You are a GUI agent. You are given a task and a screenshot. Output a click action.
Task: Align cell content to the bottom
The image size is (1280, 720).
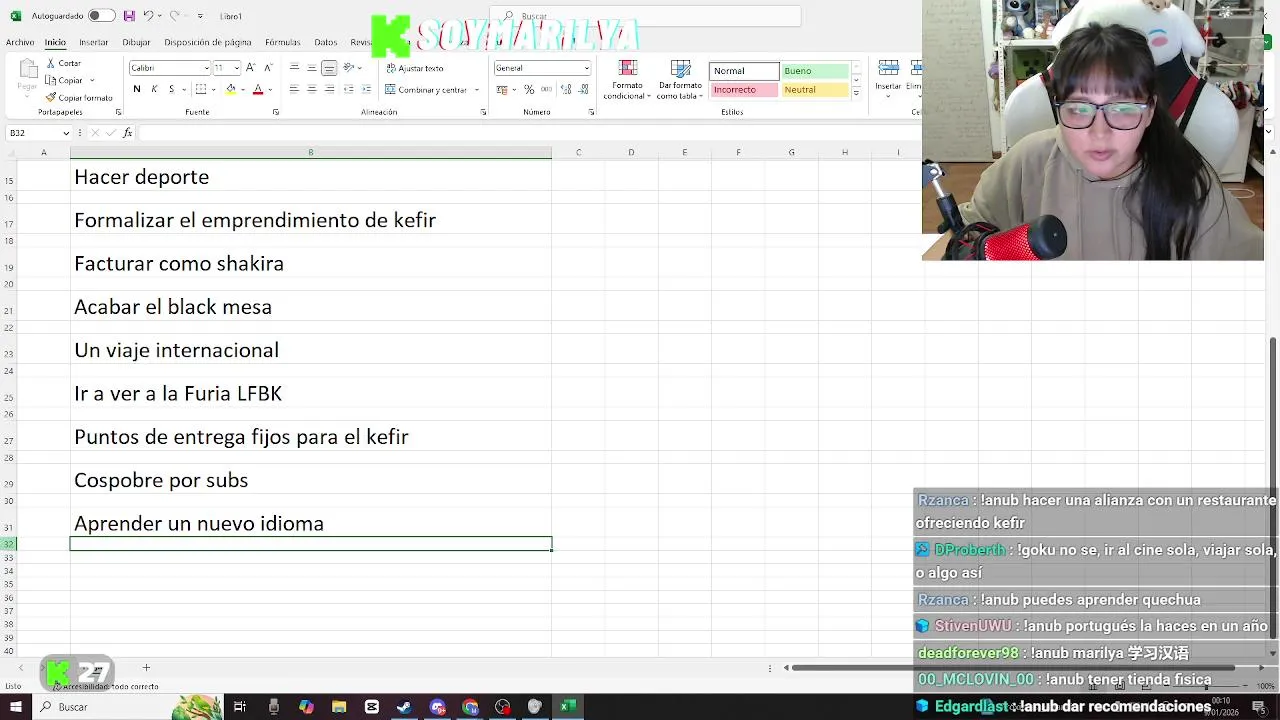pos(329,68)
